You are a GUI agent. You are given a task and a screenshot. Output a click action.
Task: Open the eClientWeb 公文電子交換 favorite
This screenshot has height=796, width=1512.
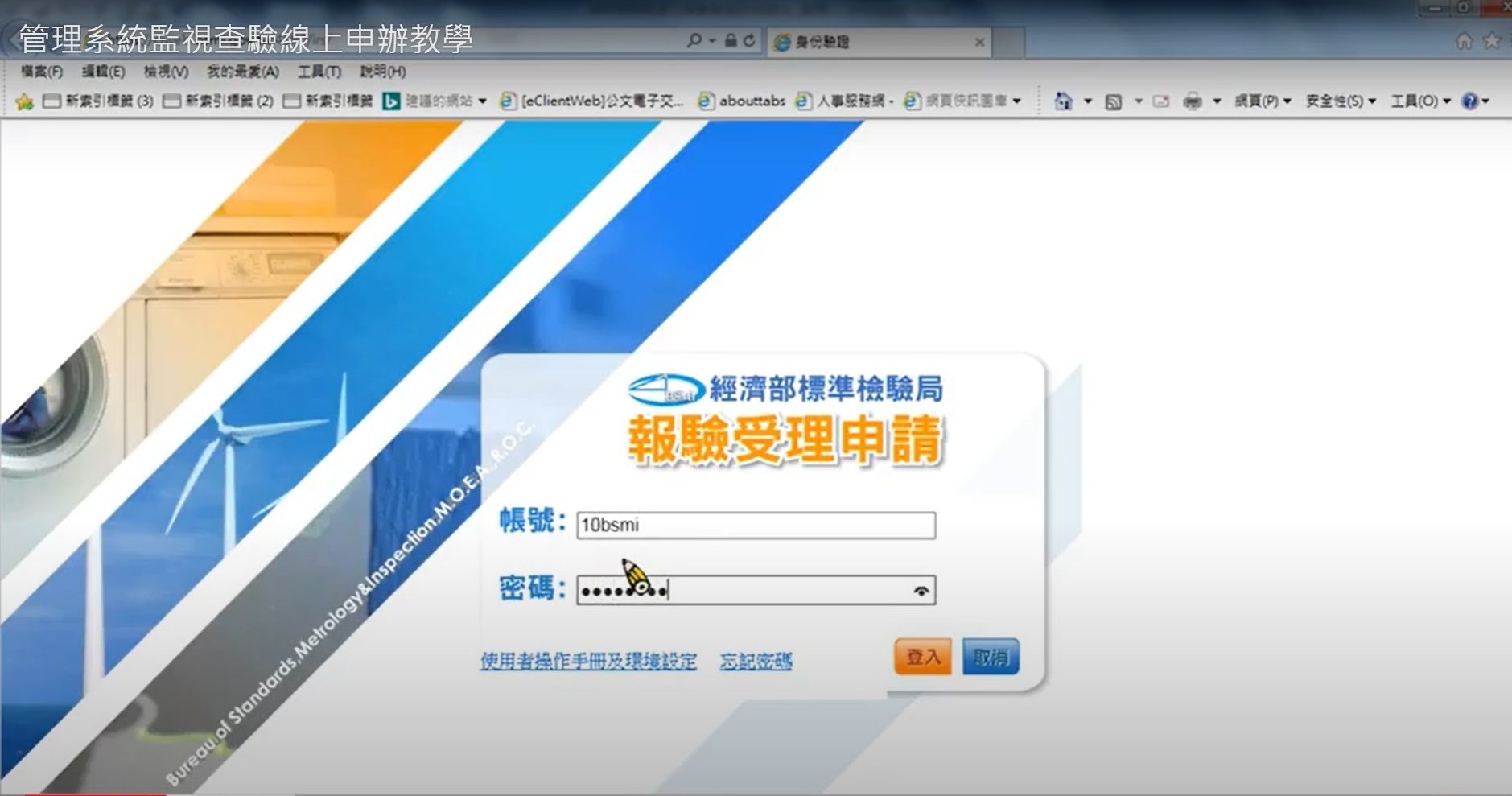pyautogui.click(x=591, y=101)
